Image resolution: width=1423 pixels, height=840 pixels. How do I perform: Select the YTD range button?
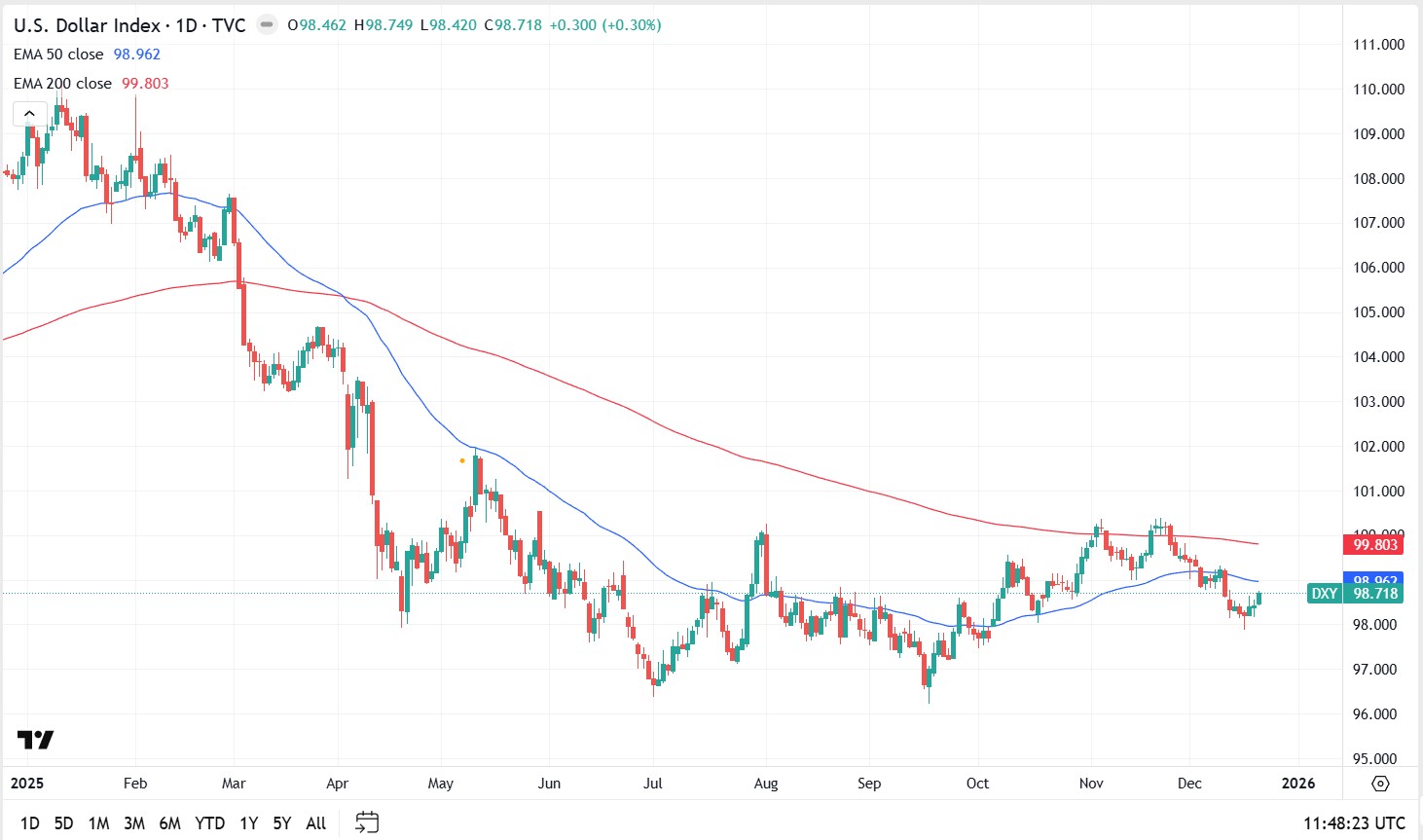click(208, 822)
